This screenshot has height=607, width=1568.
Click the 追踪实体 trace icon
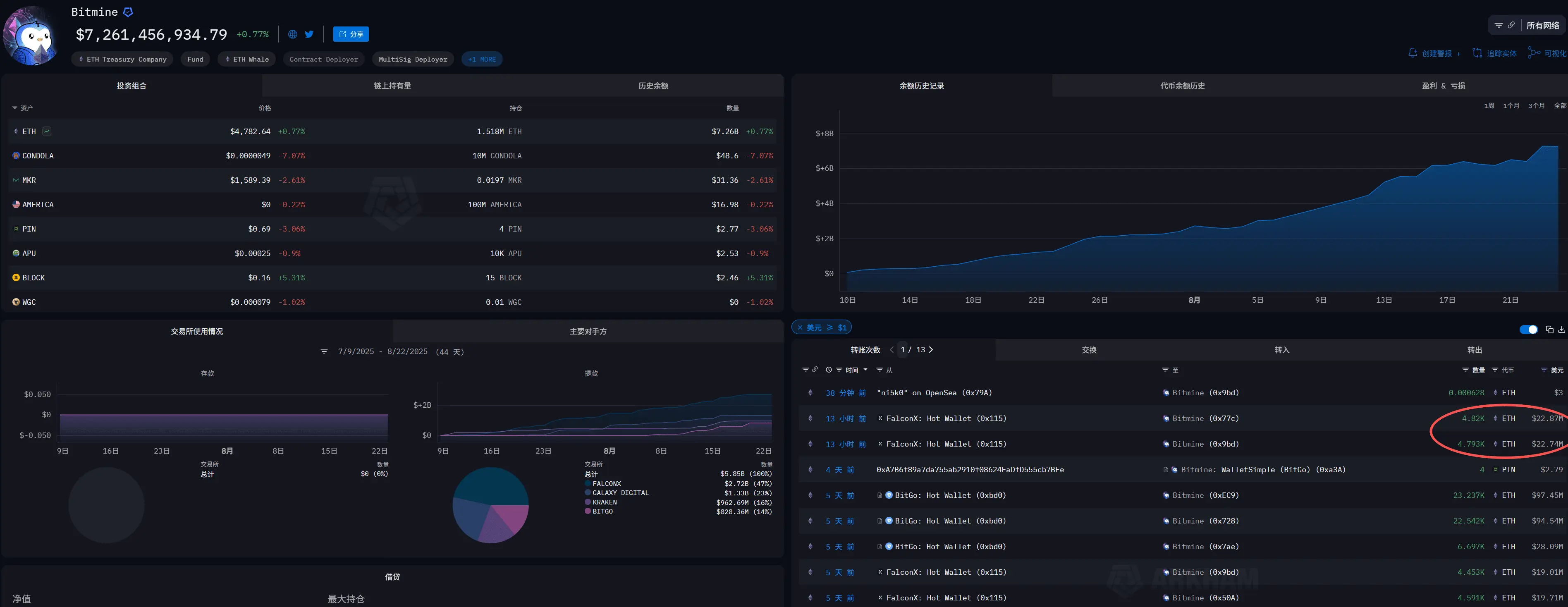1477,53
